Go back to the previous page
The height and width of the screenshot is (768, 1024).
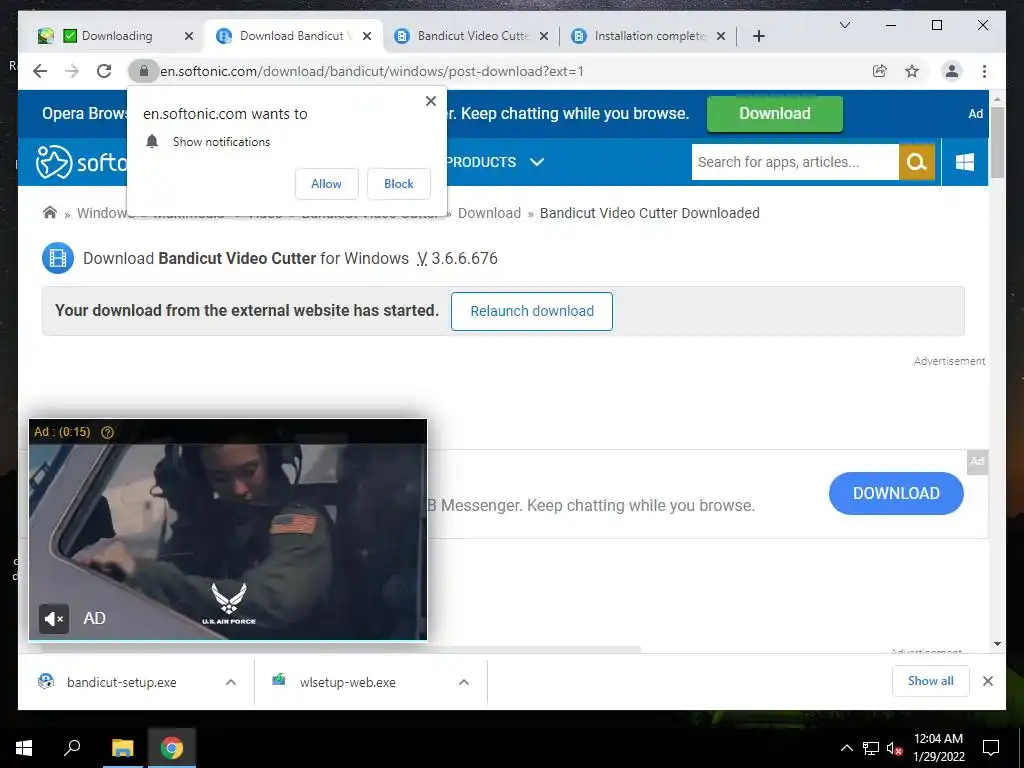coord(40,71)
